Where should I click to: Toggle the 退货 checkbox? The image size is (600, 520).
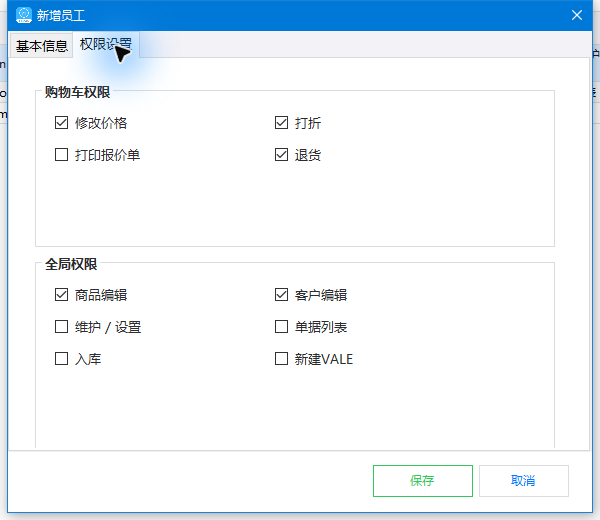(281, 155)
